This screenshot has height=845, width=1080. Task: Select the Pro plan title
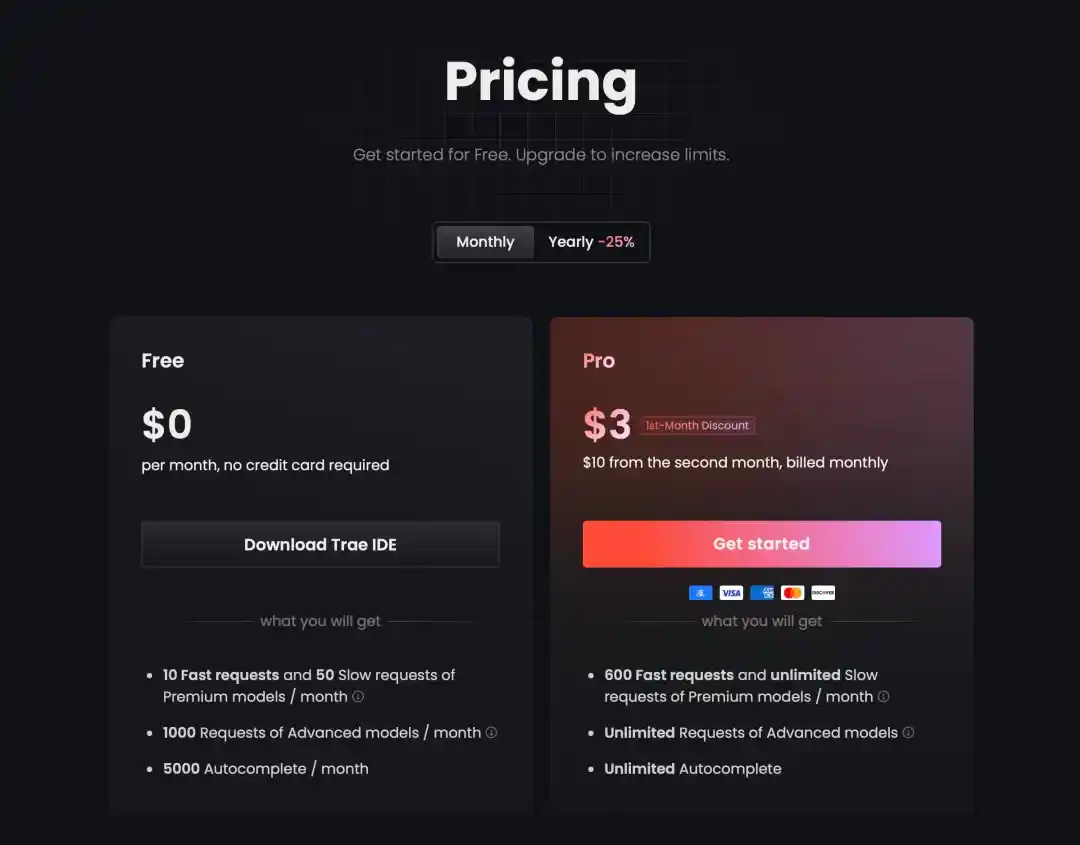599,360
